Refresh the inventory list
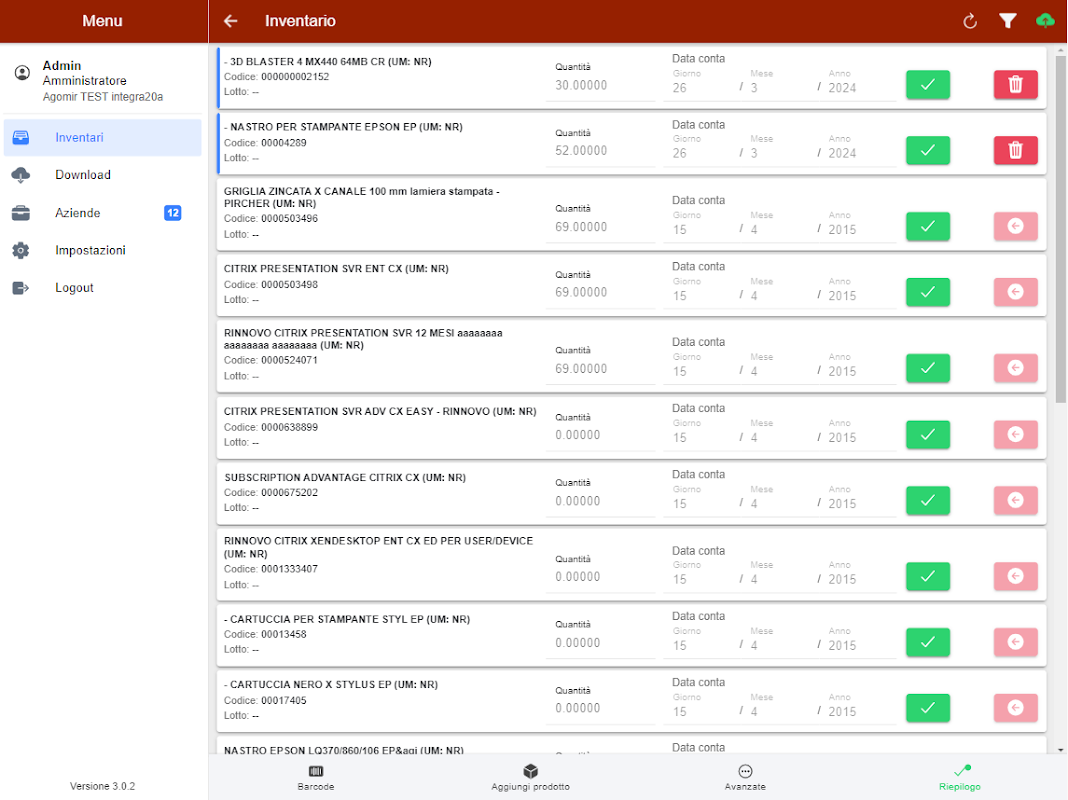Screen dimensions: 1068x800 970,21
